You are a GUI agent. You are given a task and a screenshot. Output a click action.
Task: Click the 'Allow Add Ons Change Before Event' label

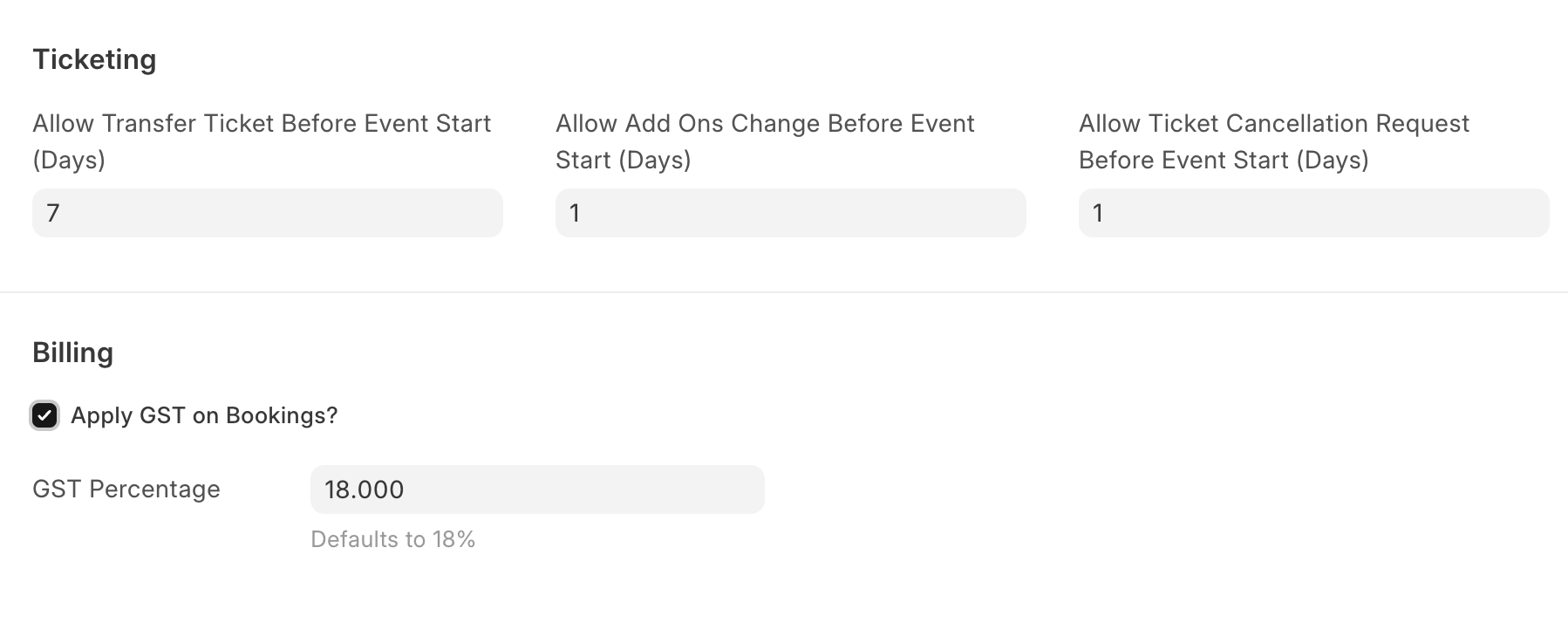pyautogui.click(x=765, y=124)
